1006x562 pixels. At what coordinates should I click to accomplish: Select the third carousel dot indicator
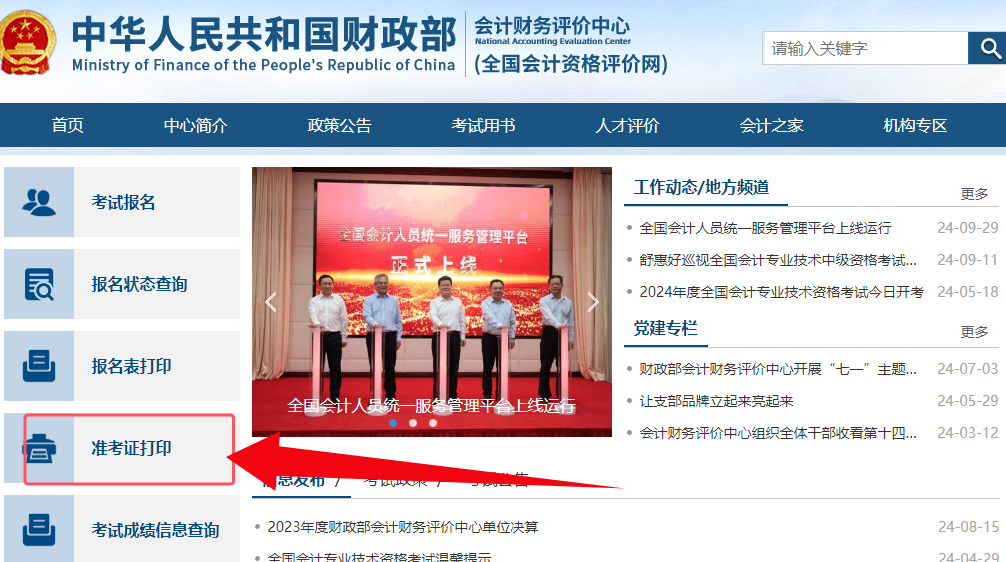[433, 423]
